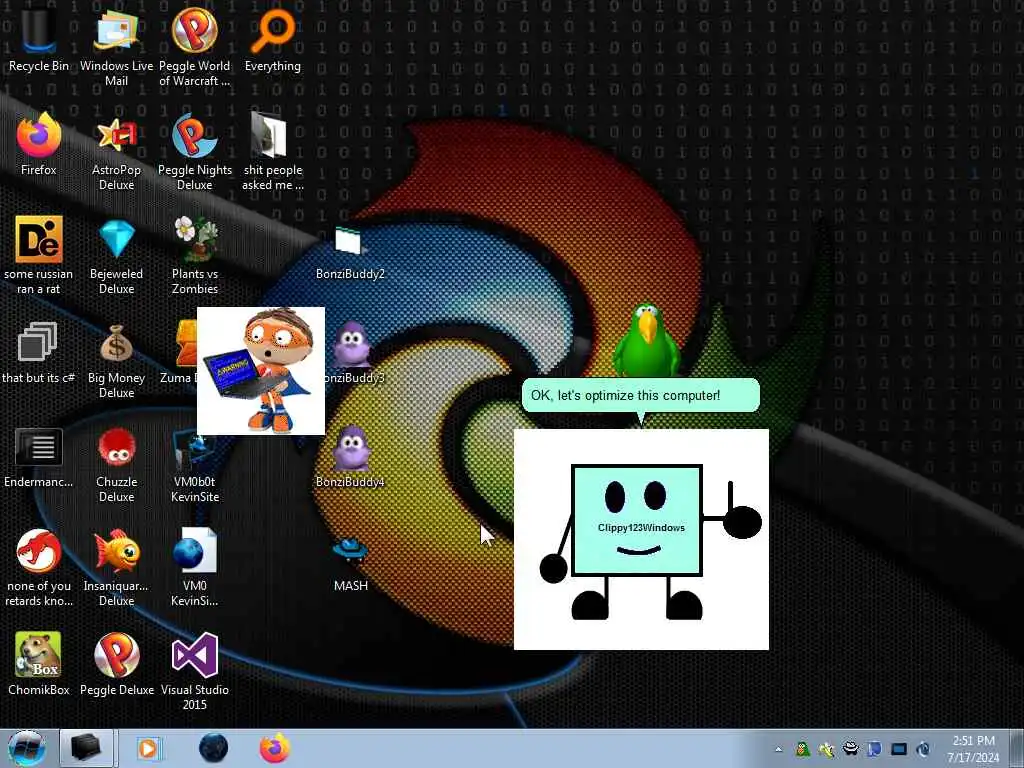
Task: Click the green parrot desktop assistant
Action: click(647, 341)
